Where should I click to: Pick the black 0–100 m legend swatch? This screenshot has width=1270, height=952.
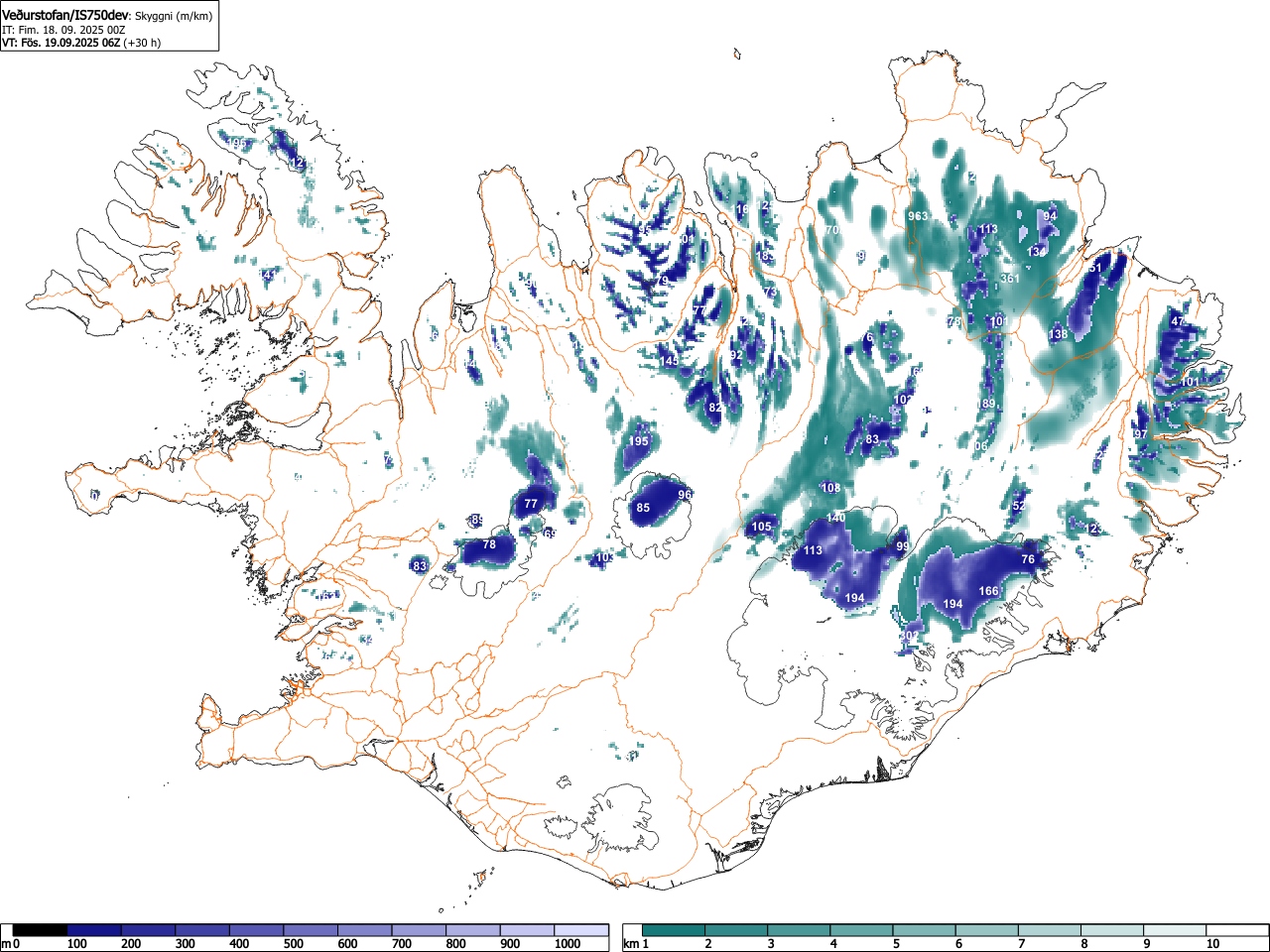(x=41, y=930)
